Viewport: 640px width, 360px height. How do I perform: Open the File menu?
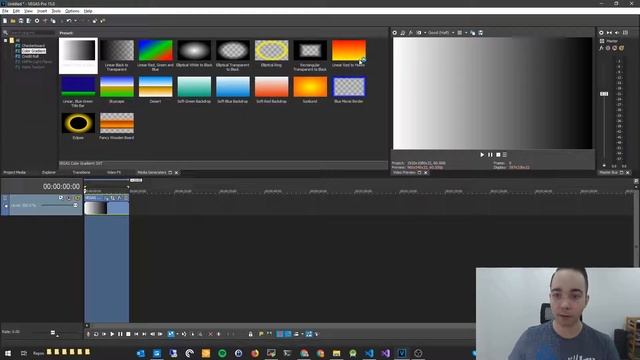pos(5,11)
